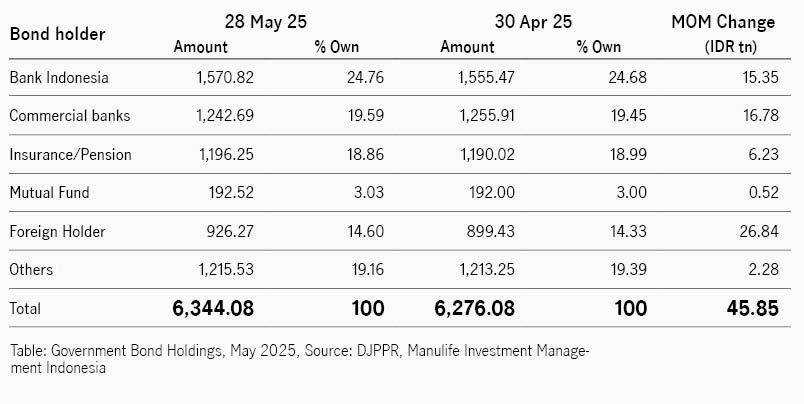Click the Bank Indonesia row label
The image size is (804, 404).
[x=59, y=77]
